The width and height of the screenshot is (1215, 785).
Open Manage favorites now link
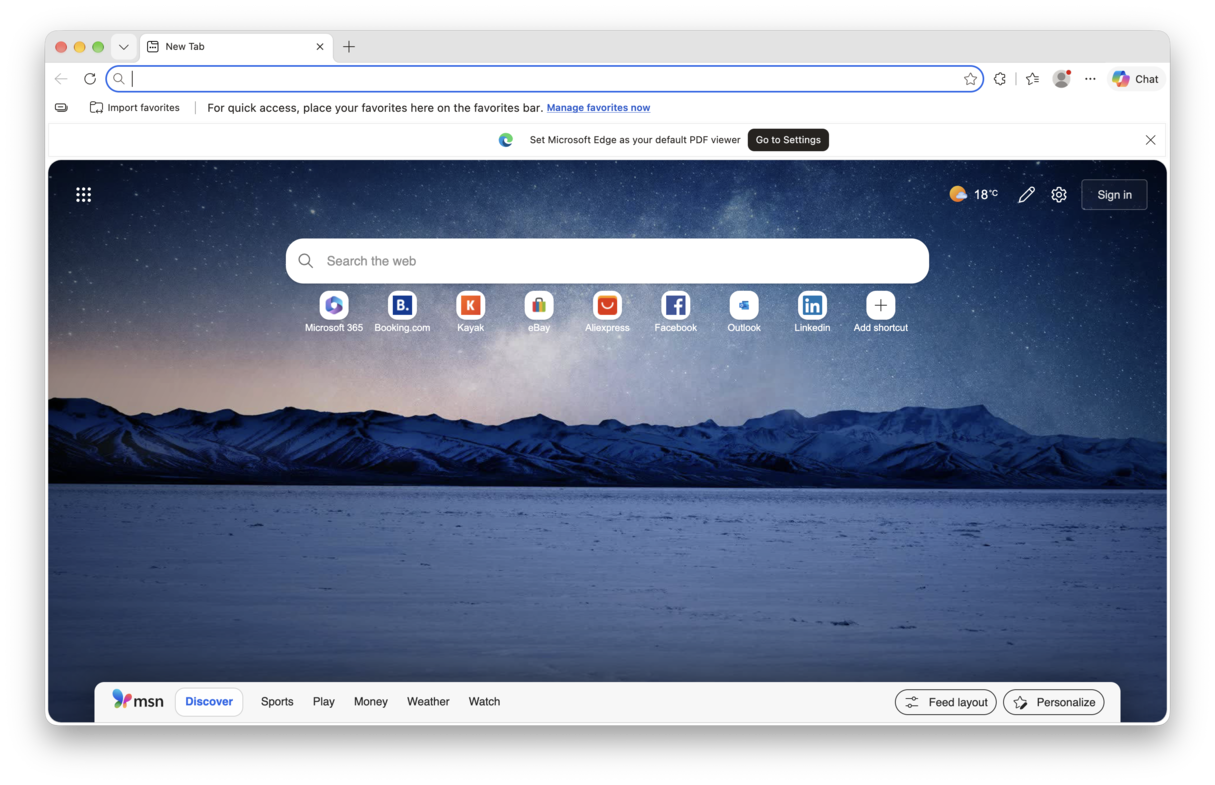click(598, 108)
